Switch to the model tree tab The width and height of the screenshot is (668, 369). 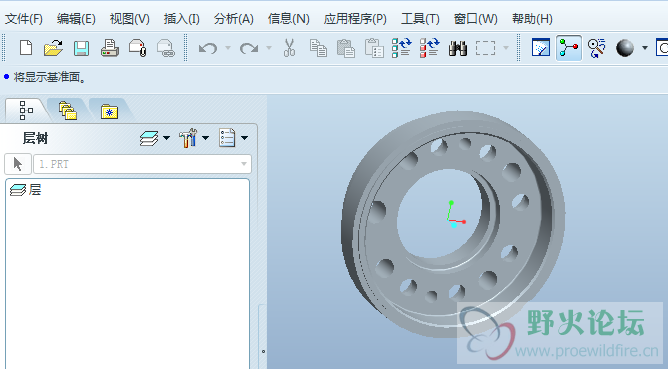(x=26, y=110)
